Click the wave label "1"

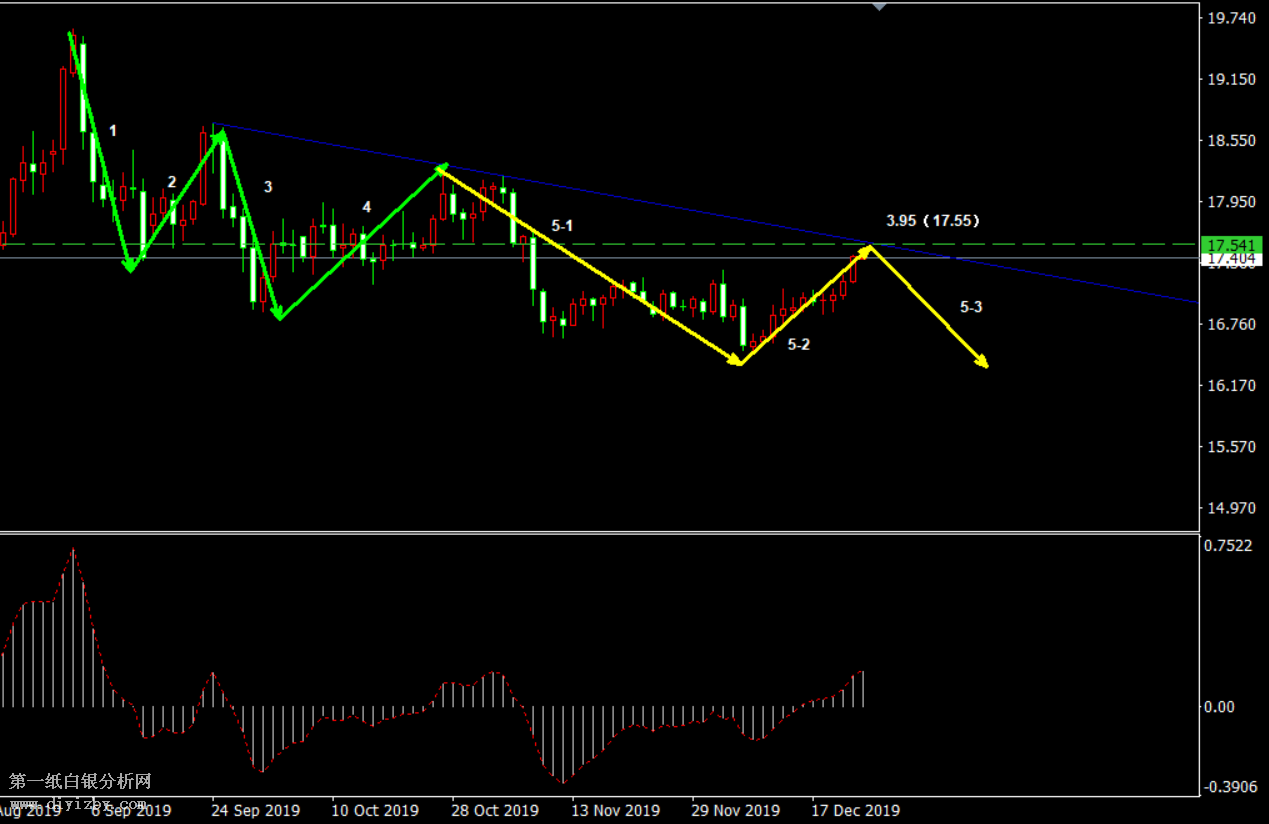113,131
